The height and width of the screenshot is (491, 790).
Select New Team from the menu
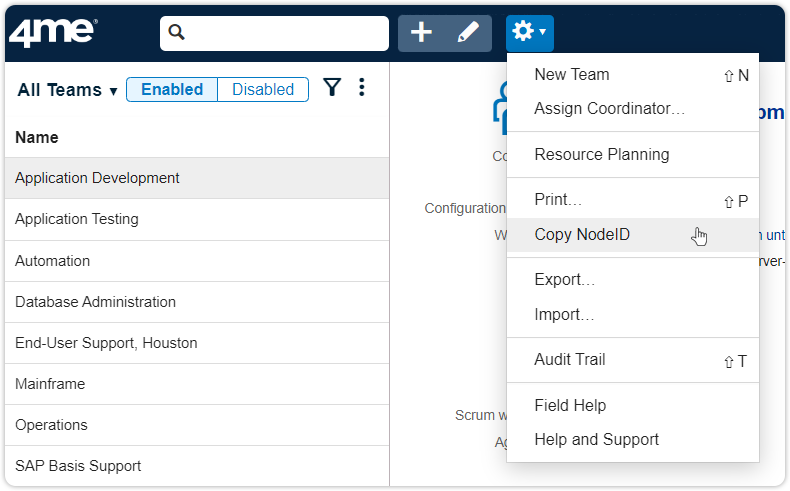572,74
